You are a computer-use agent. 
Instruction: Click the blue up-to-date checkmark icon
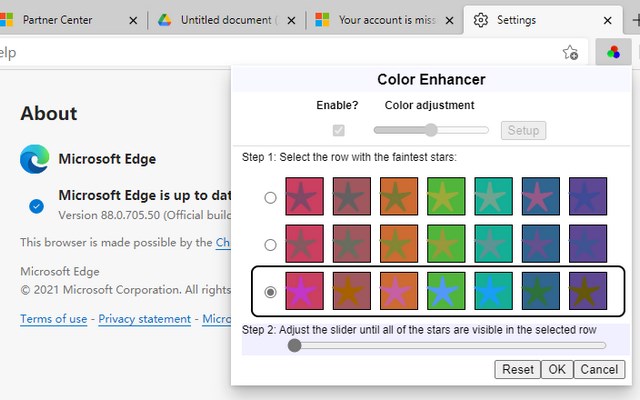(37, 206)
